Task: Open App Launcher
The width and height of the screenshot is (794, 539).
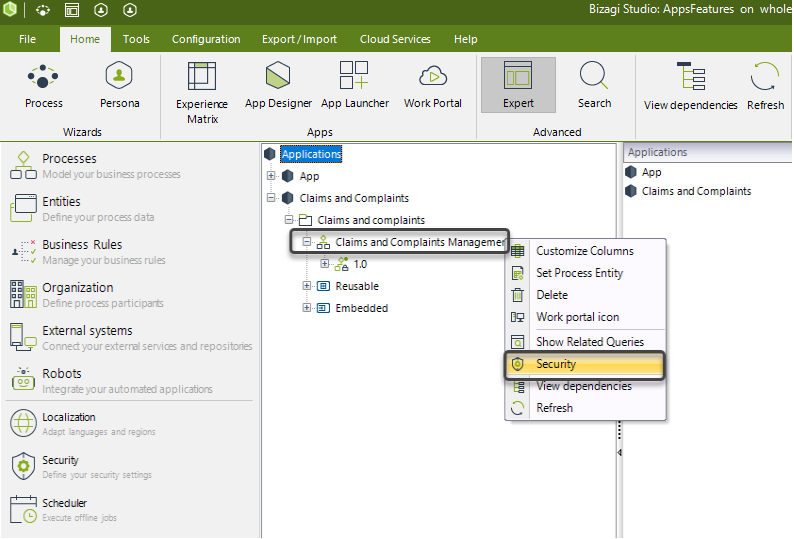Action: pos(354,86)
